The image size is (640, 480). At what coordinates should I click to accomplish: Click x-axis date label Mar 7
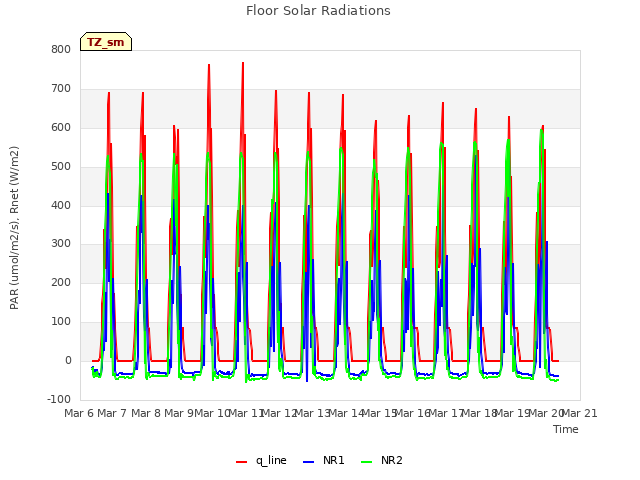(x=112, y=413)
